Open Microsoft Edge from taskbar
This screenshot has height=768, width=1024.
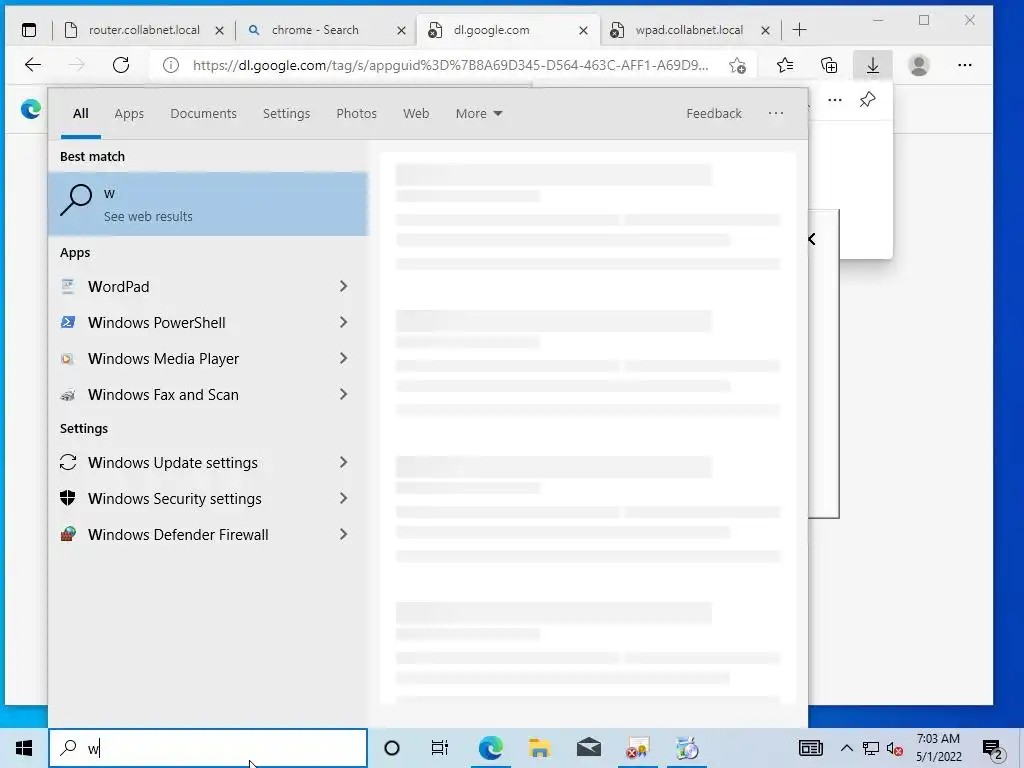[x=490, y=748]
